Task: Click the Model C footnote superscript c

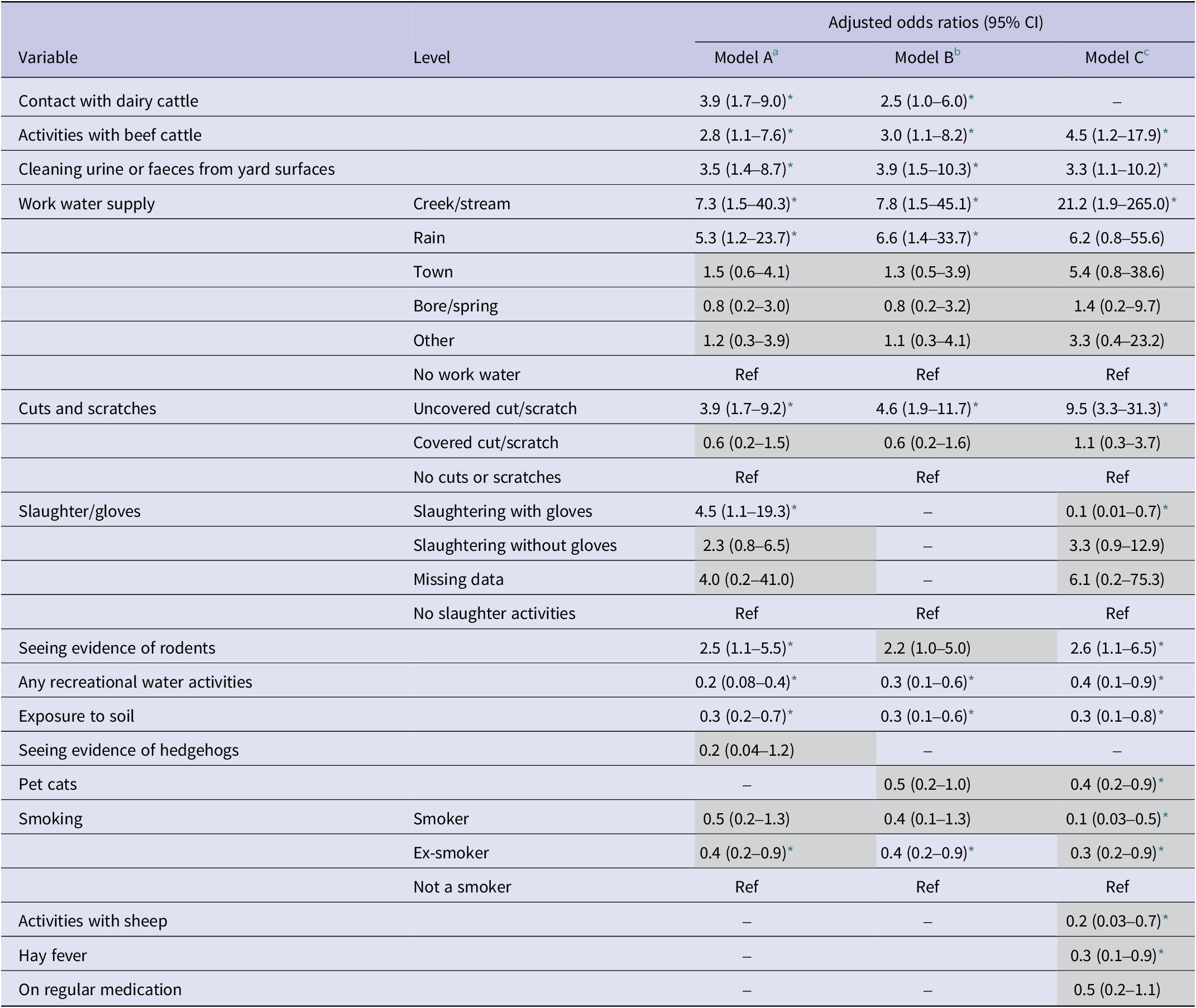Action: pos(1146,52)
